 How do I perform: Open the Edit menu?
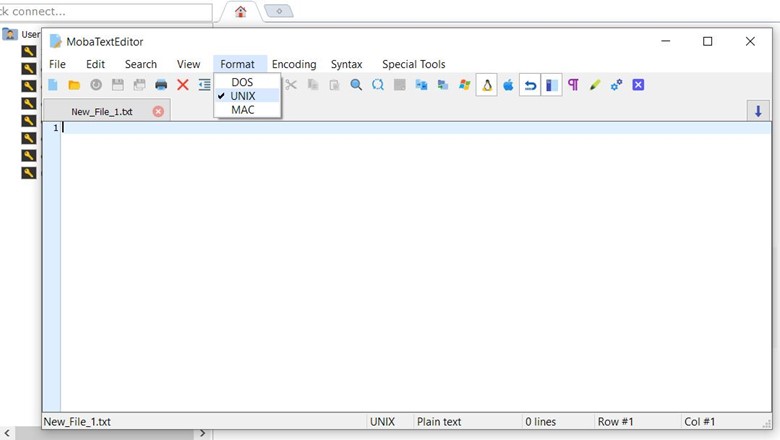(x=96, y=64)
